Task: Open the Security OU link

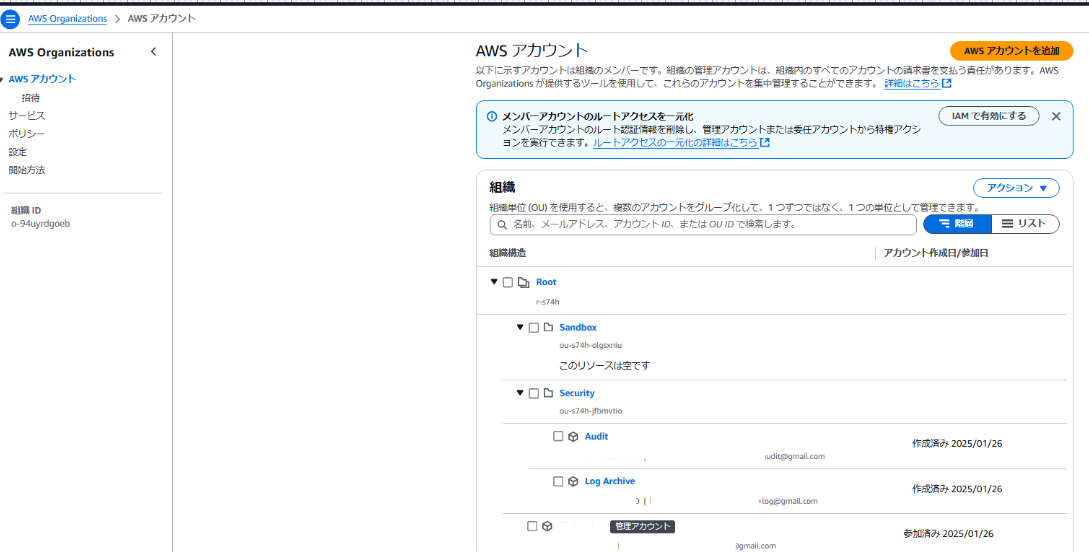Action: point(577,393)
